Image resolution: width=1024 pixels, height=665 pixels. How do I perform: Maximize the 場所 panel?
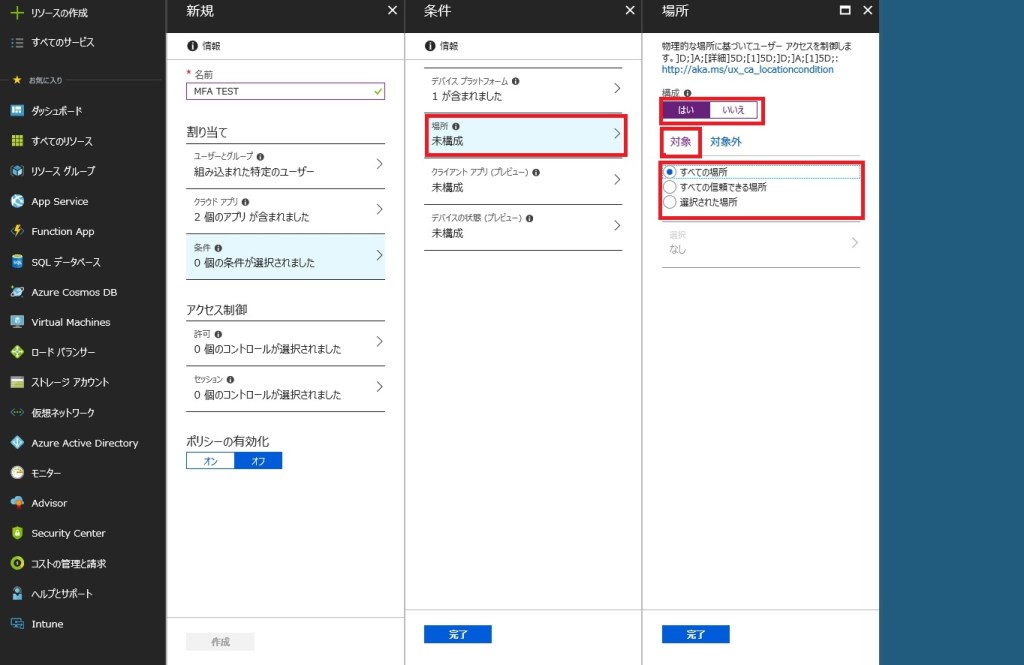pyautogui.click(x=845, y=10)
